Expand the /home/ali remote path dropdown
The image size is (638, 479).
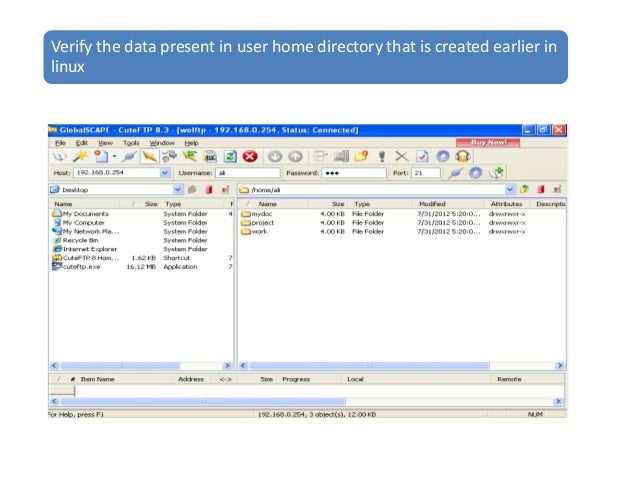pyautogui.click(x=510, y=190)
